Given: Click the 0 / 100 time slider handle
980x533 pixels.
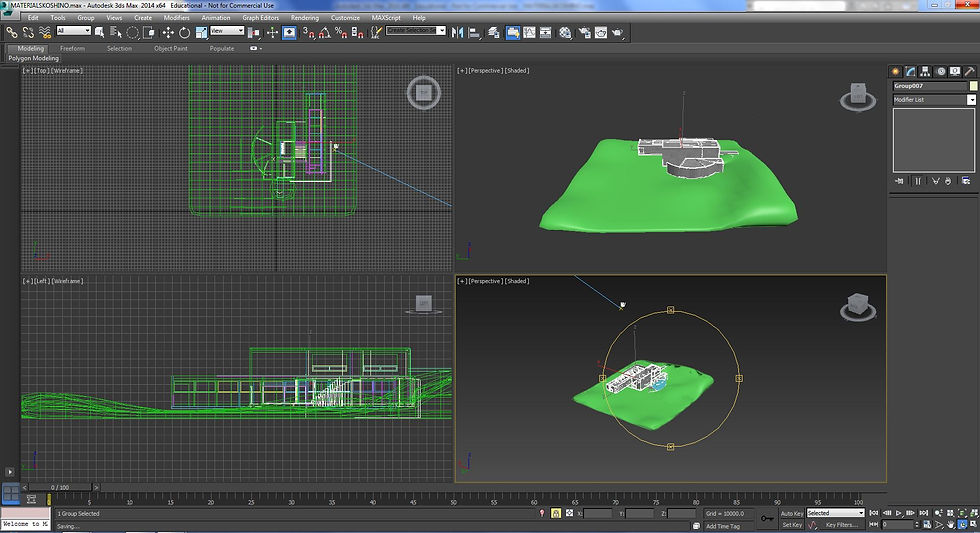Looking at the screenshot, I should coord(62,487).
